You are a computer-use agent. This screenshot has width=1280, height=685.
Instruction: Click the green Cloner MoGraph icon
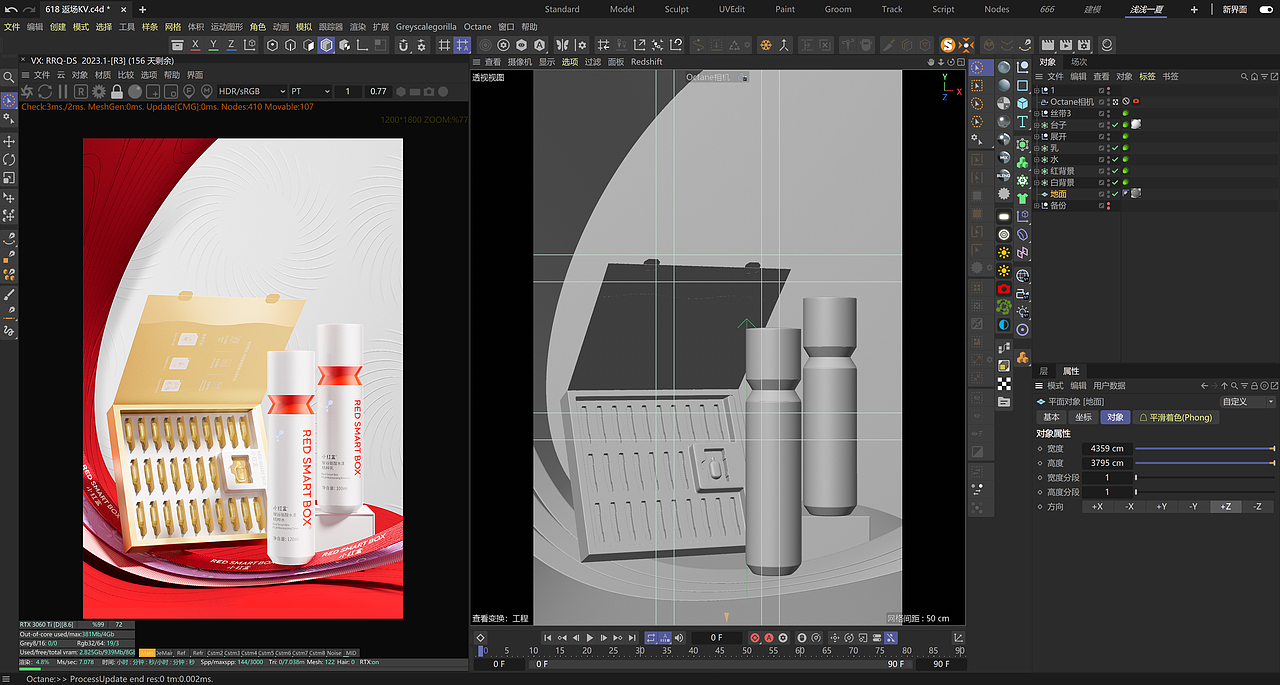coord(1023,162)
